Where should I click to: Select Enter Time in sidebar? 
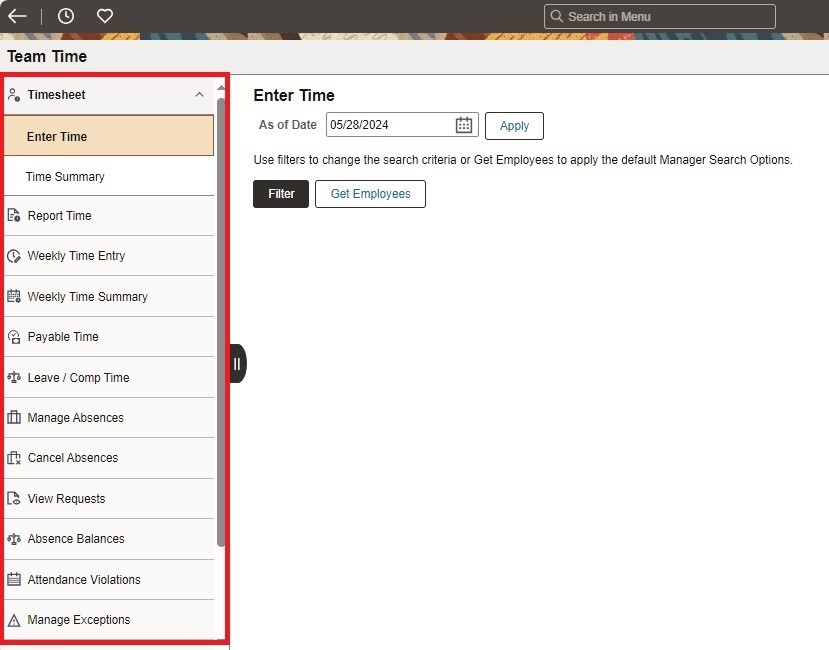tap(57, 137)
